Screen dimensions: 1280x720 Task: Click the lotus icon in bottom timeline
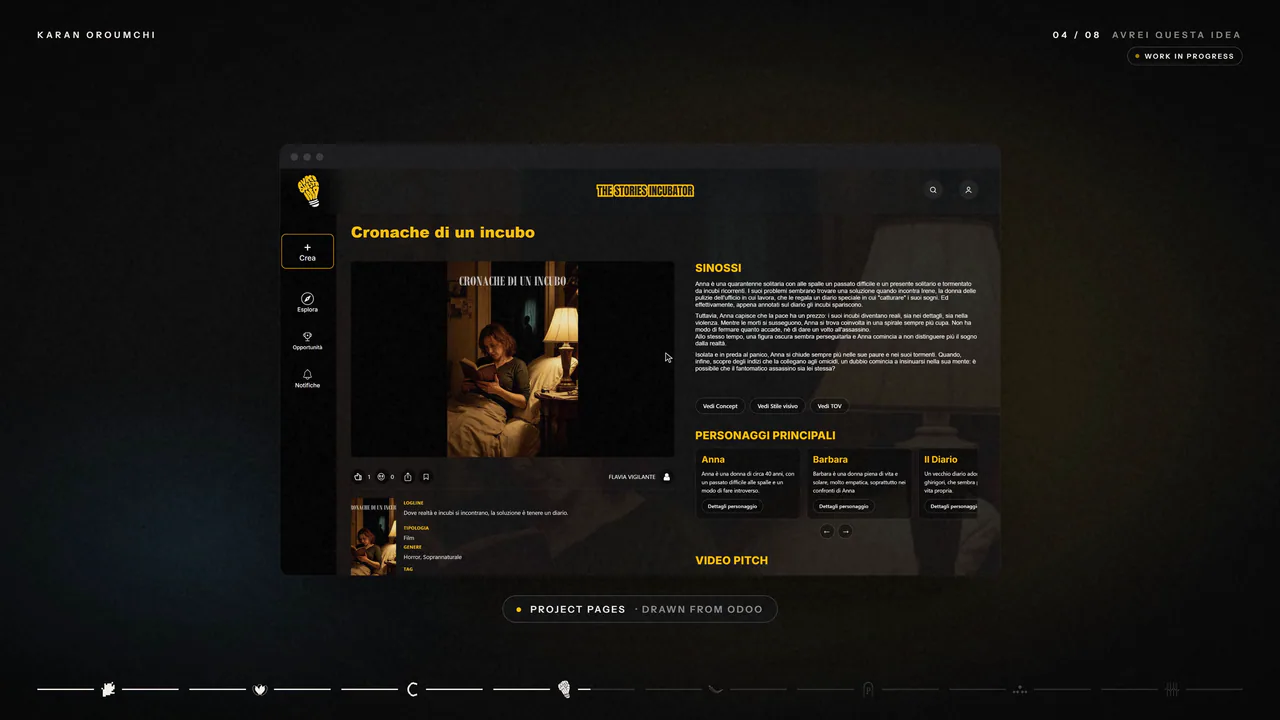click(x=260, y=689)
